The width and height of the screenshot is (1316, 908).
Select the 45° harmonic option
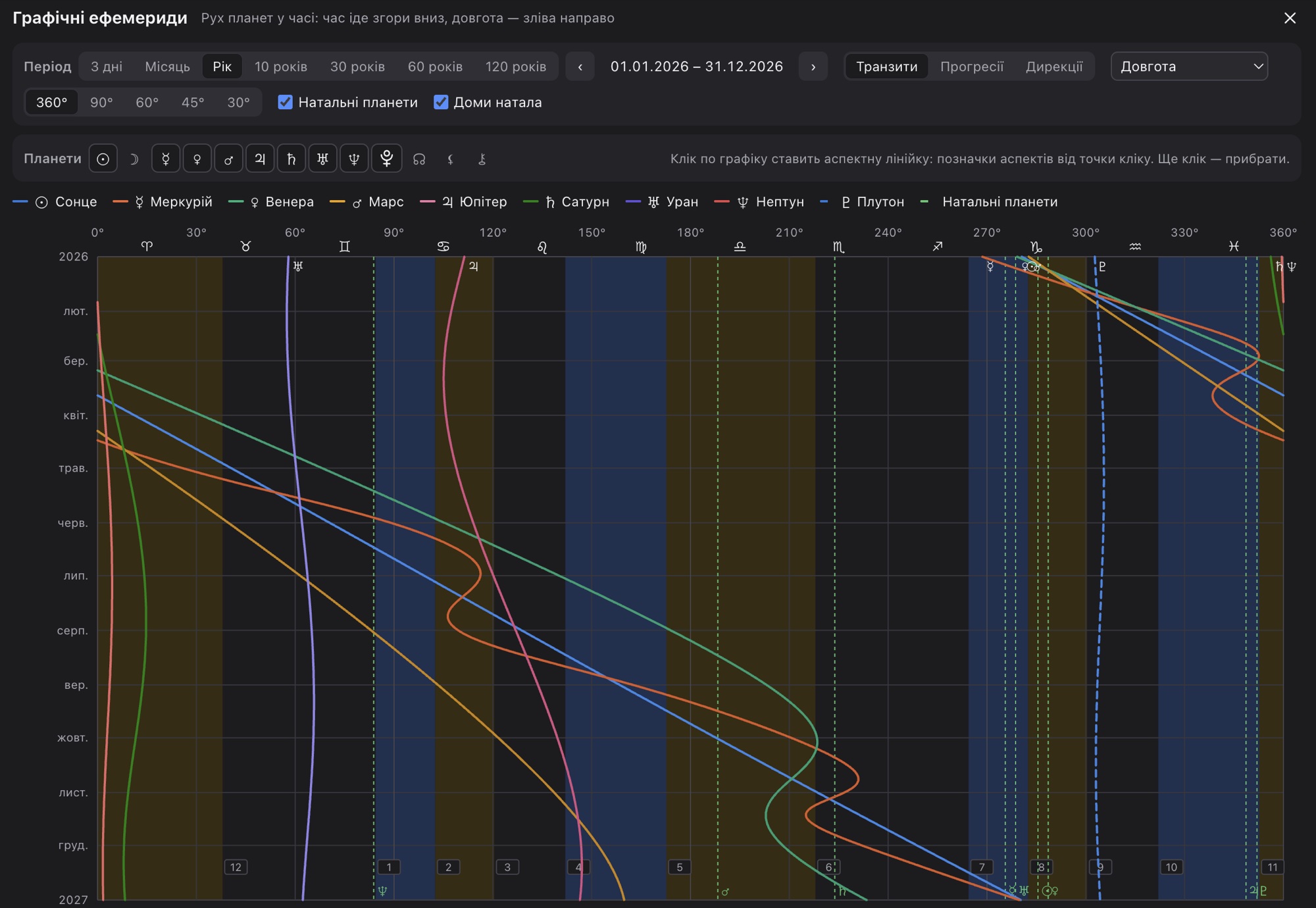193,103
